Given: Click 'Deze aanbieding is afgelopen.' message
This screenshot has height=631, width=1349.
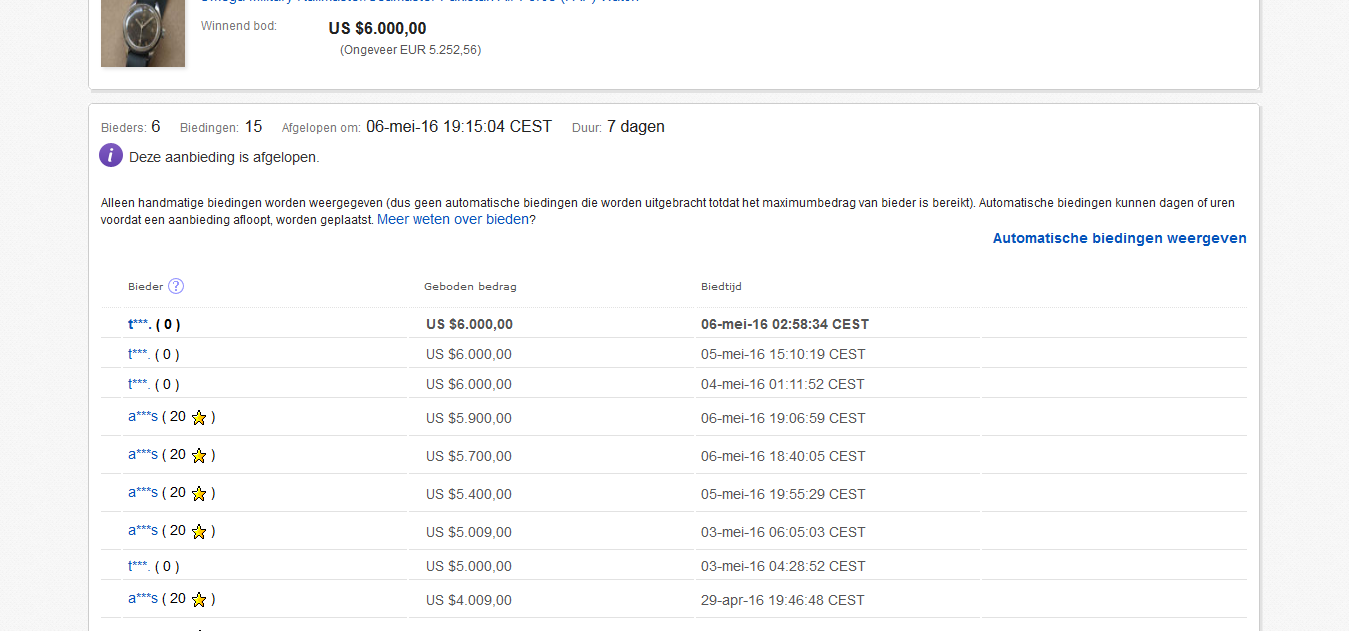Looking at the screenshot, I should tap(224, 157).
